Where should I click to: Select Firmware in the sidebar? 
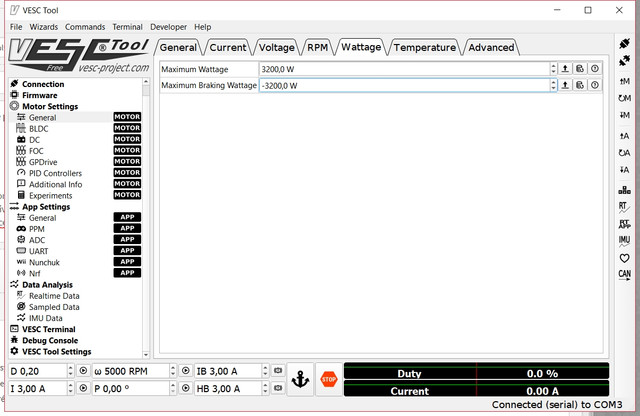pos(40,95)
